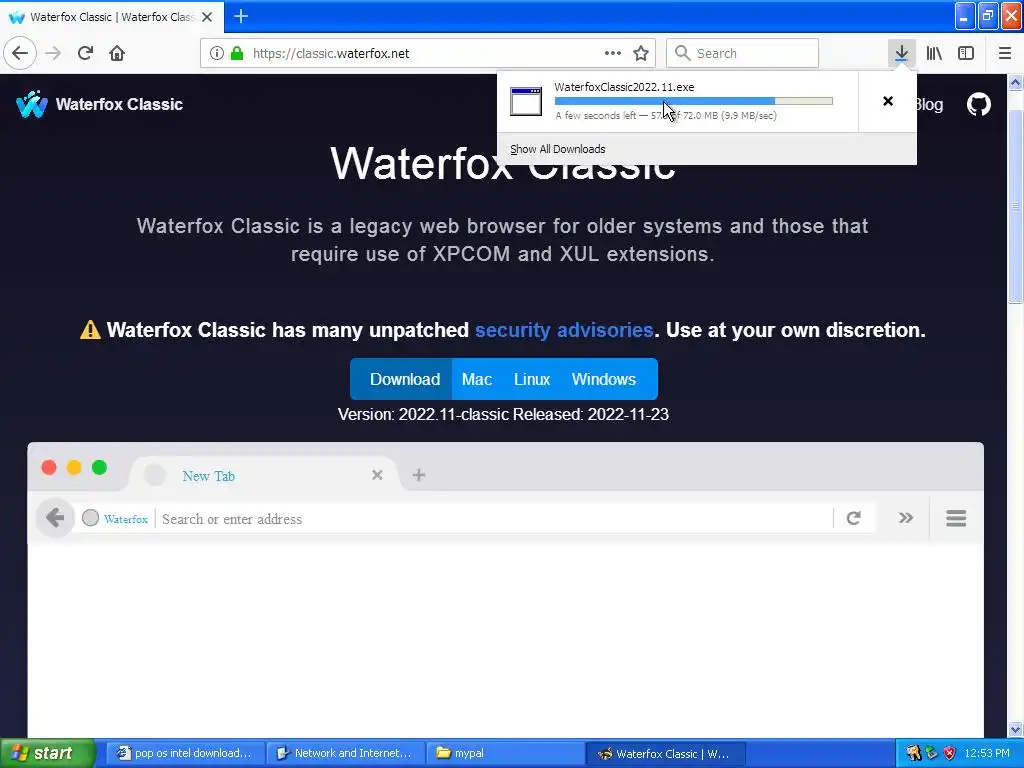
Task: Click scrollbar down arrow
Action: (1015, 729)
